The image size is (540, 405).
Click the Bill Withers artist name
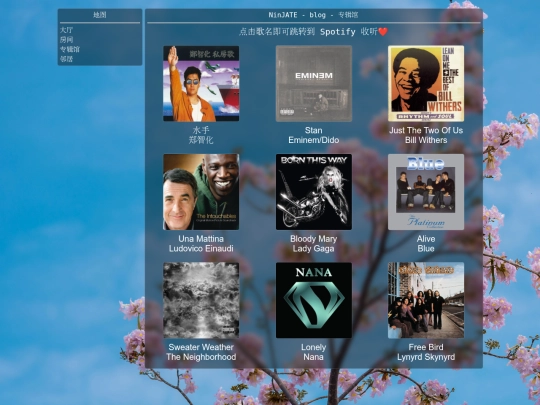point(426,140)
